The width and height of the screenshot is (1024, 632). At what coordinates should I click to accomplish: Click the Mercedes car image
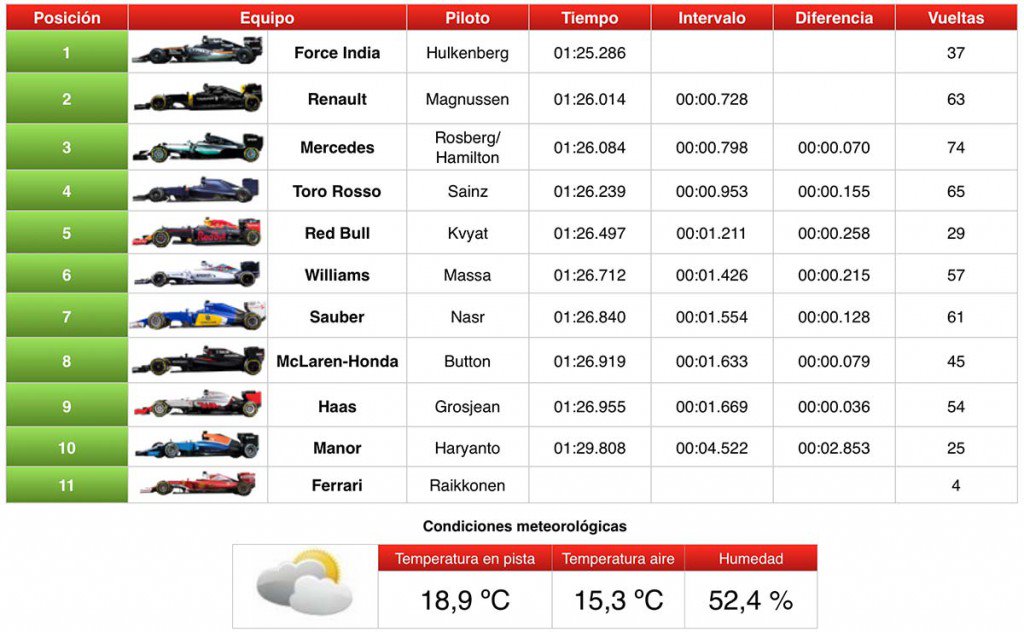click(x=199, y=148)
